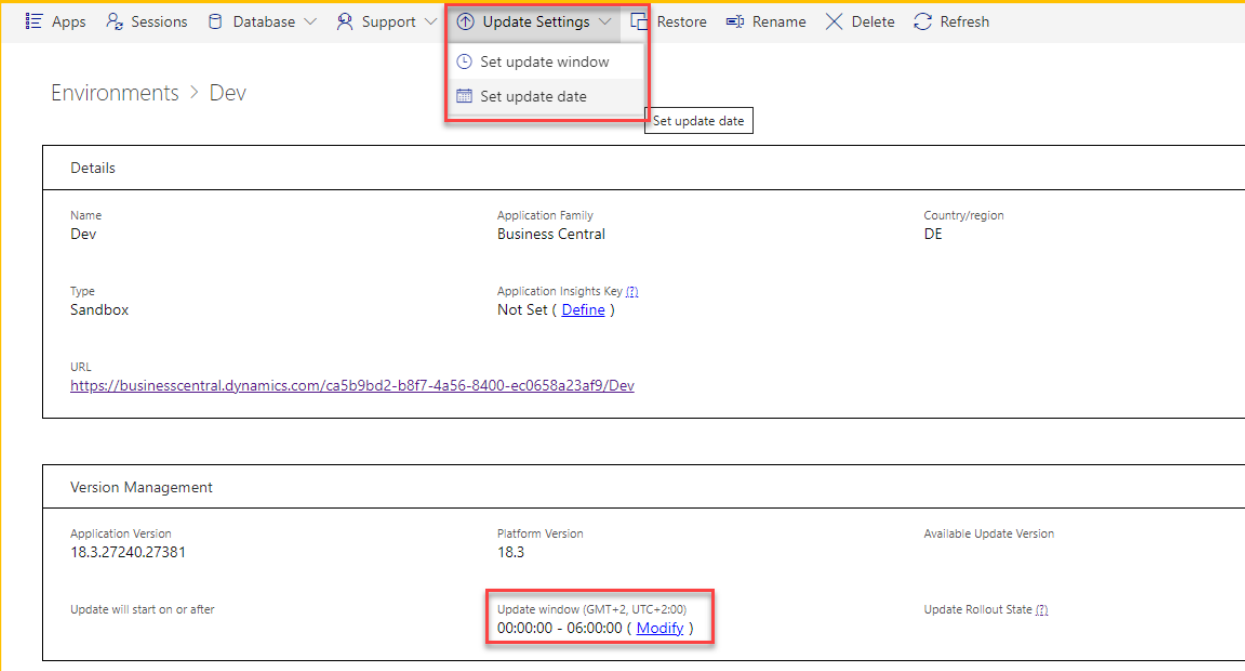
Task: Click the Update Settings arrow-circle icon
Action: pyautogui.click(x=465, y=21)
